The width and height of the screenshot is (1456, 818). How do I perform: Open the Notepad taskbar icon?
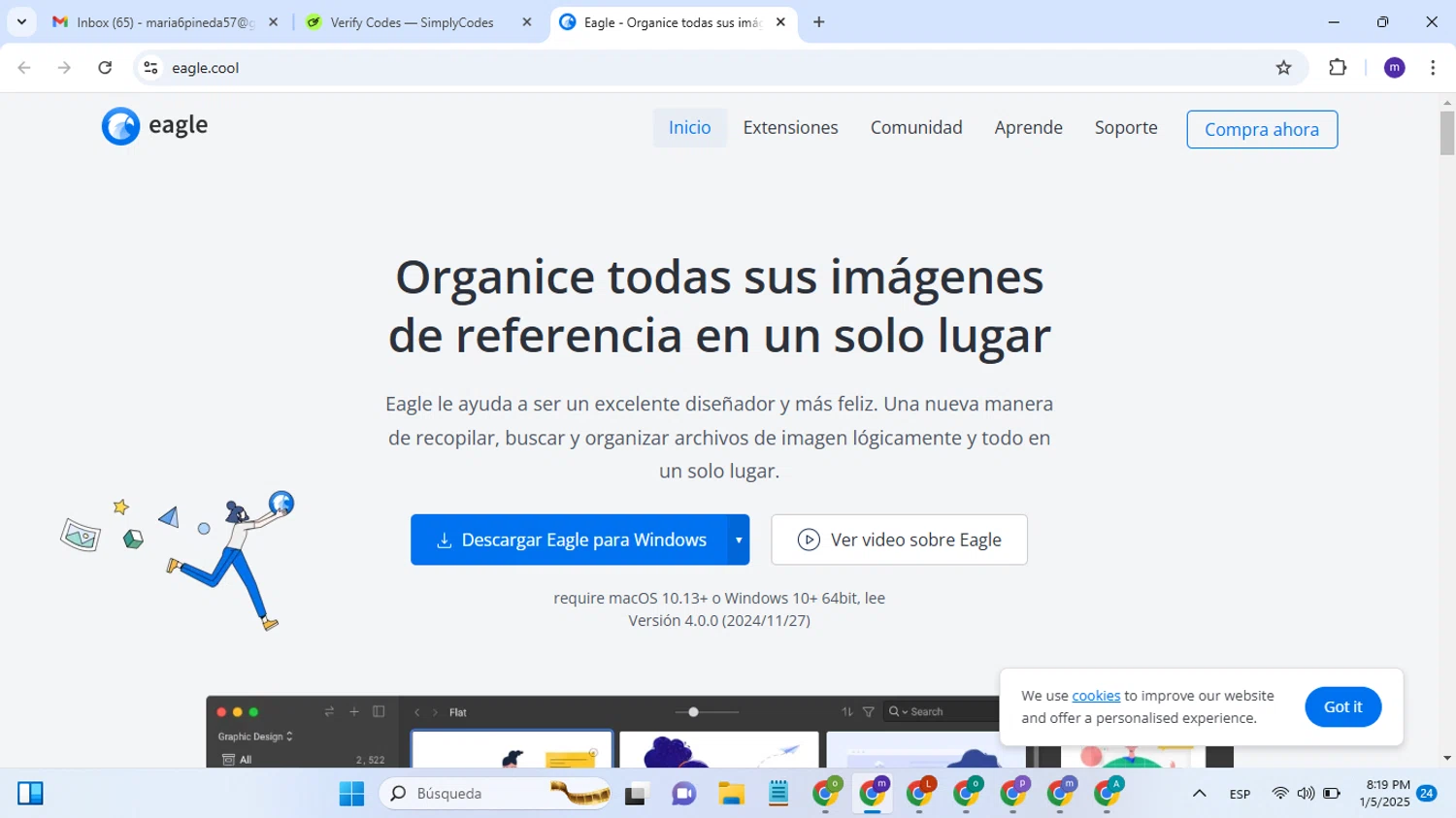[x=778, y=794]
